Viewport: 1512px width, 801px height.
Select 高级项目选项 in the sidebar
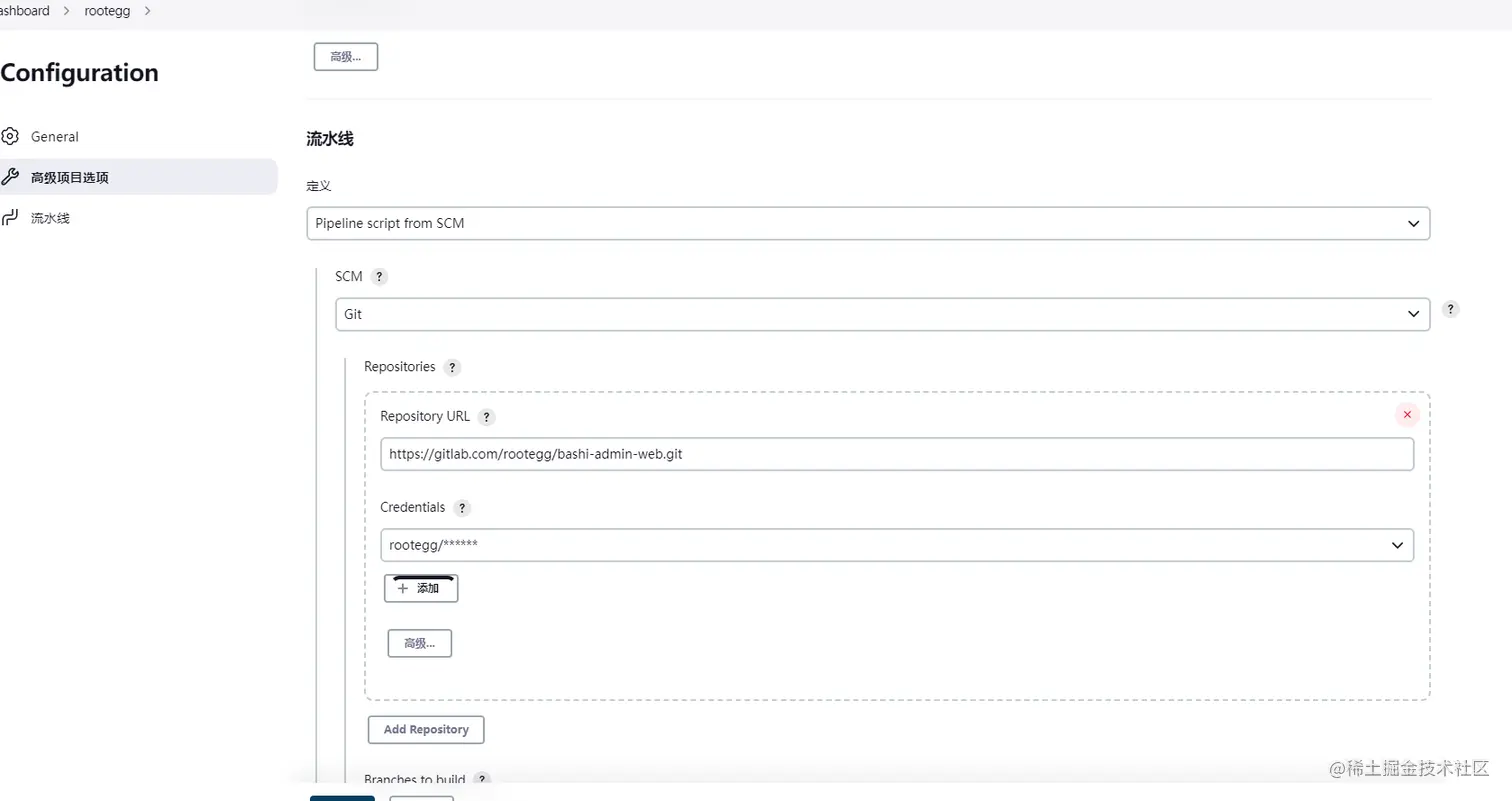click(137, 177)
